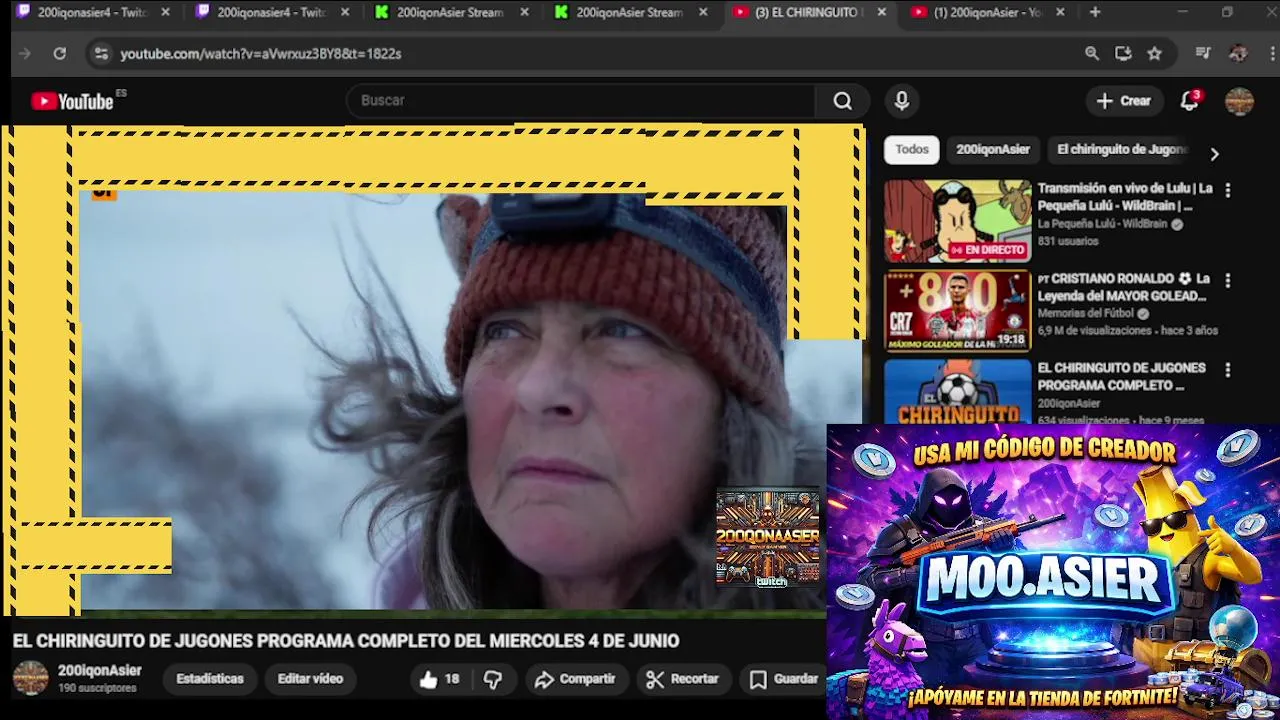Click the video title EL CHIRINGUITO DE JUGONES PROGRAMA COMPLETO

tap(346, 641)
